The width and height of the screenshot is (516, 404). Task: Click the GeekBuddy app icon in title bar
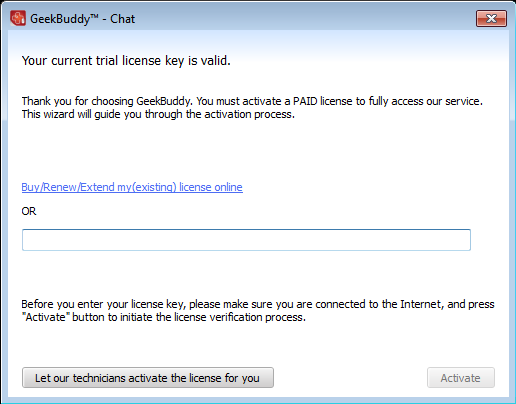[x=18, y=18]
